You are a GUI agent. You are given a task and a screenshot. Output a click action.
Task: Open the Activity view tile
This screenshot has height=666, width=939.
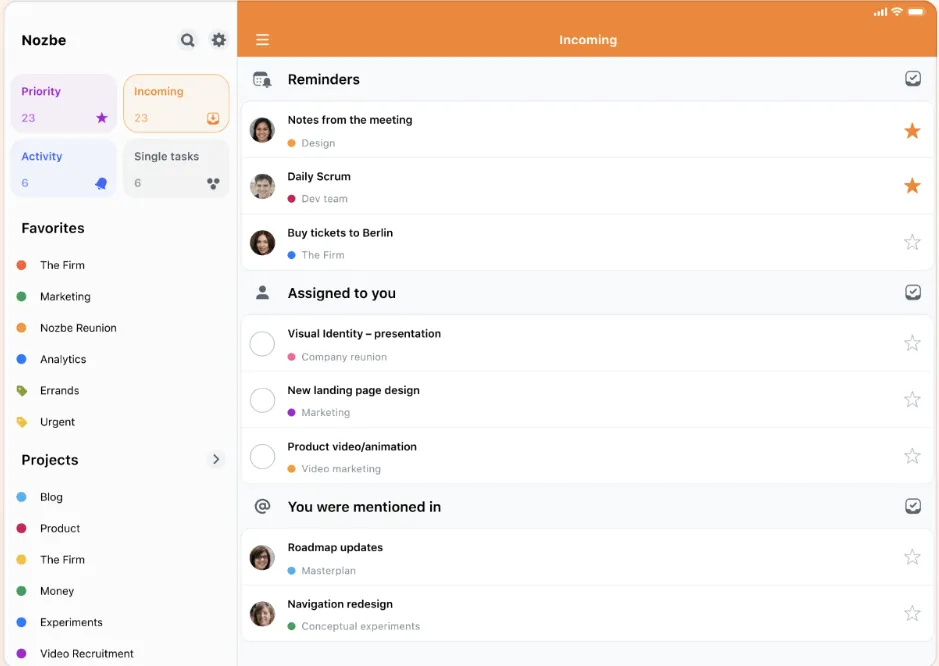point(63,168)
